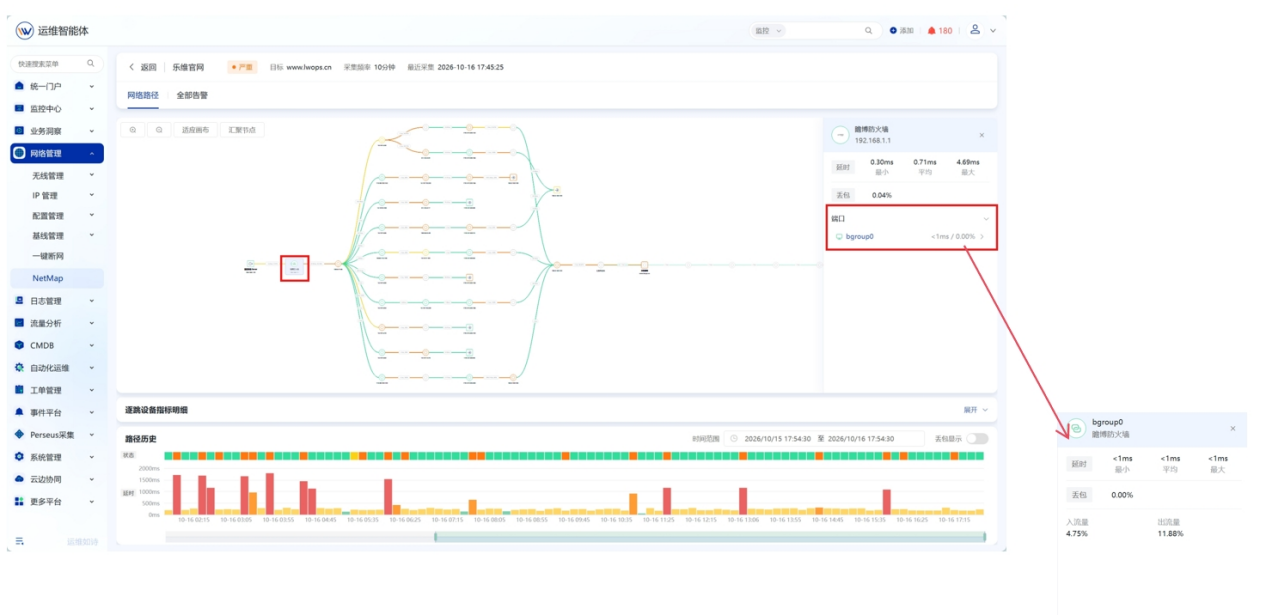Collapse the 端口 section chevron

click(986, 219)
